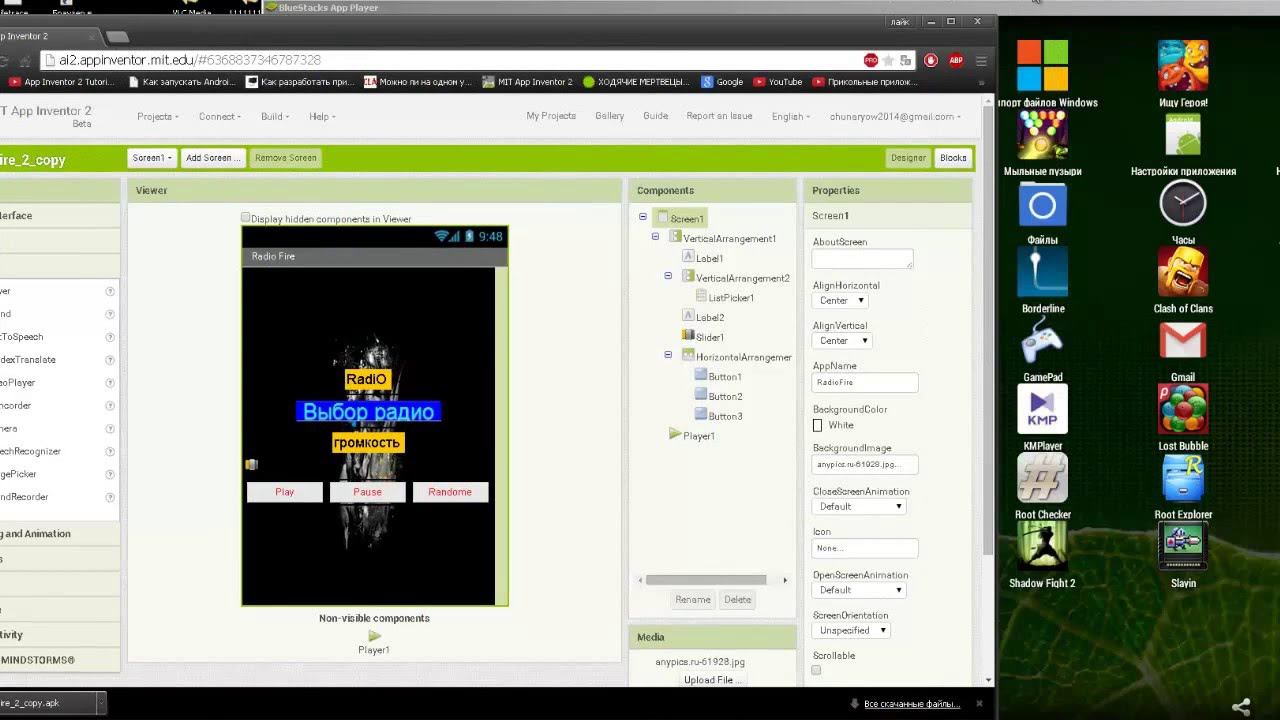Collapse the Screen1 tree node
Screen dimensions: 1280x720
643,217
